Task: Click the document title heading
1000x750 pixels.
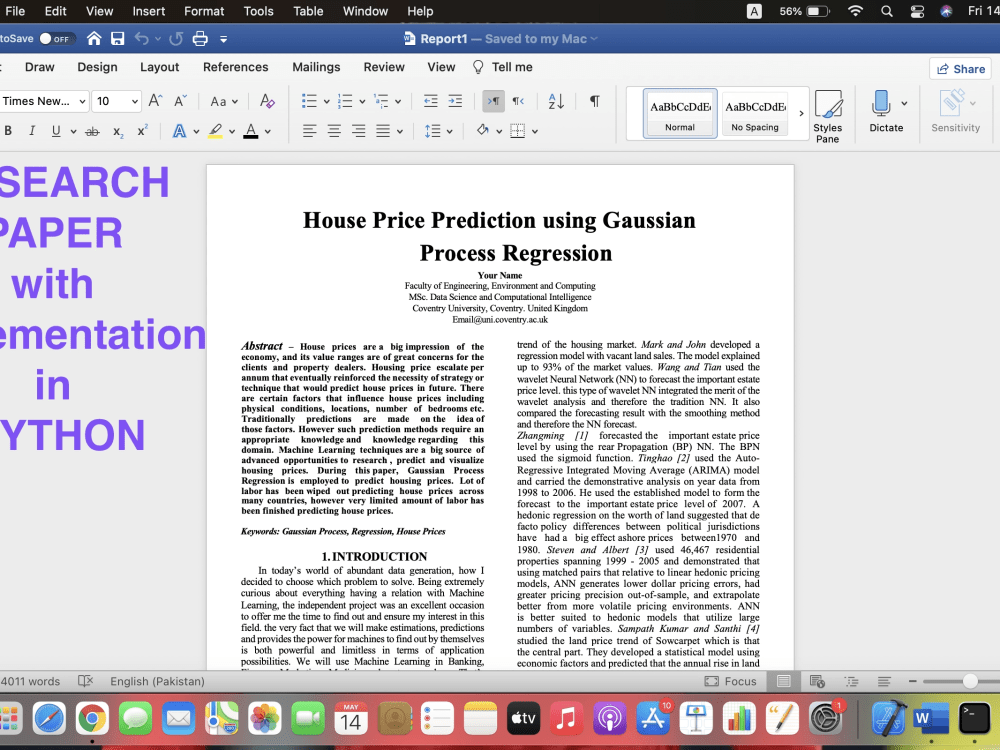Action: coord(499,236)
